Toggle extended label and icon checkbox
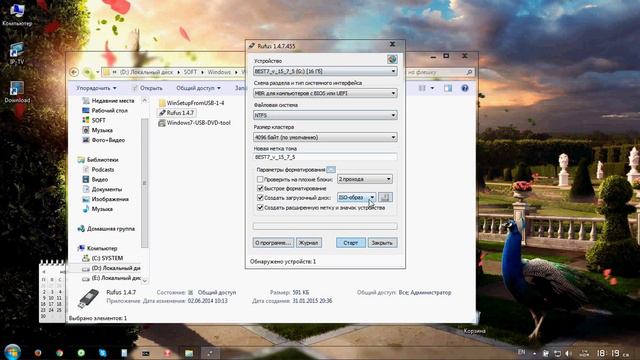The width and height of the screenshot is (640, 360). coord(260,207)
